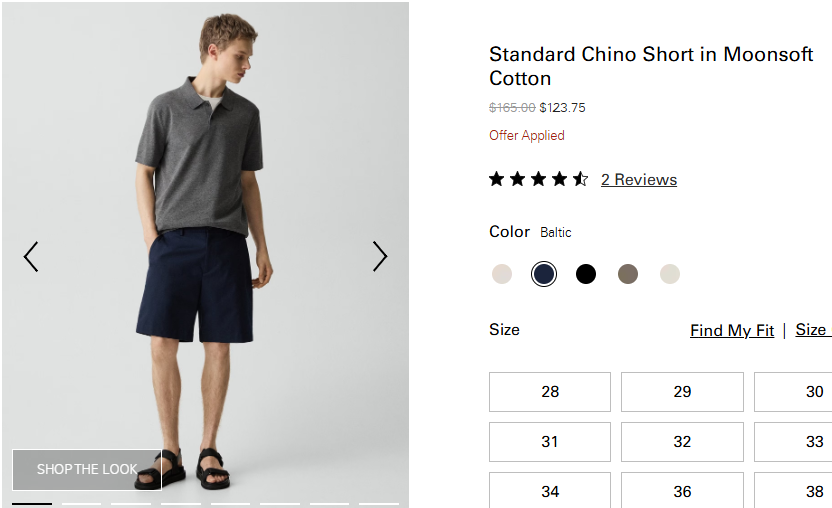The image size is (832, 508).
Task: Choose size 31
Action: [x=550, y=442]
